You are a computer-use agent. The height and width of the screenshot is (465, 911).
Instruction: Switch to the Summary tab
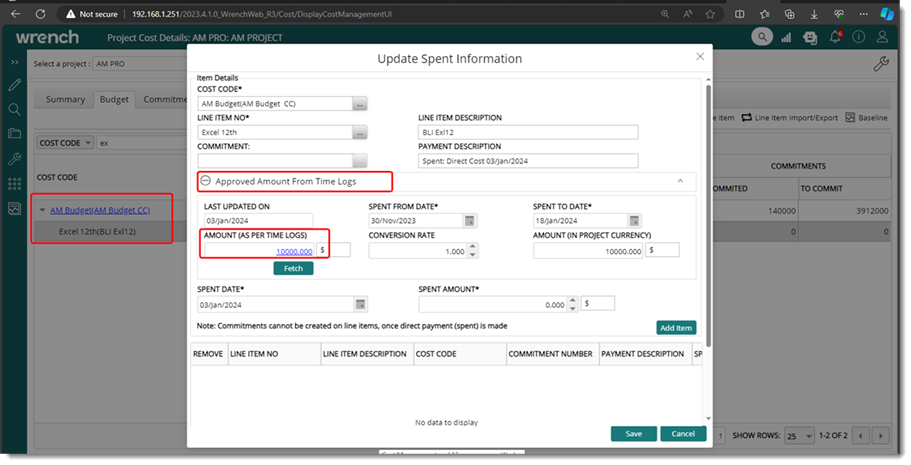tap(65, 100)
